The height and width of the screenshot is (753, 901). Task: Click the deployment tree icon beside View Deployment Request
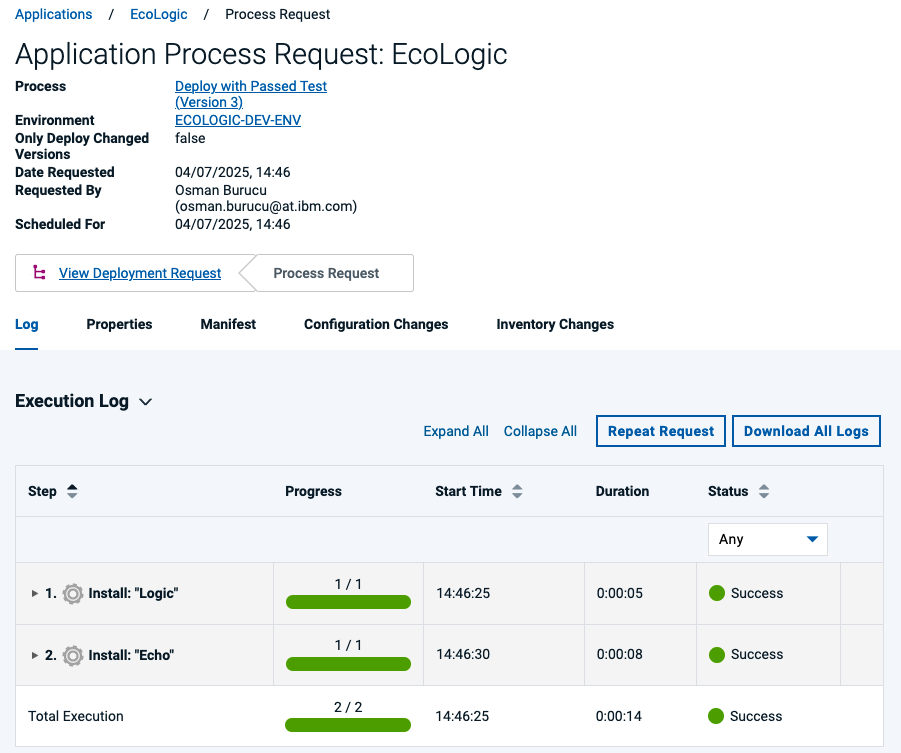coord(39,272)
